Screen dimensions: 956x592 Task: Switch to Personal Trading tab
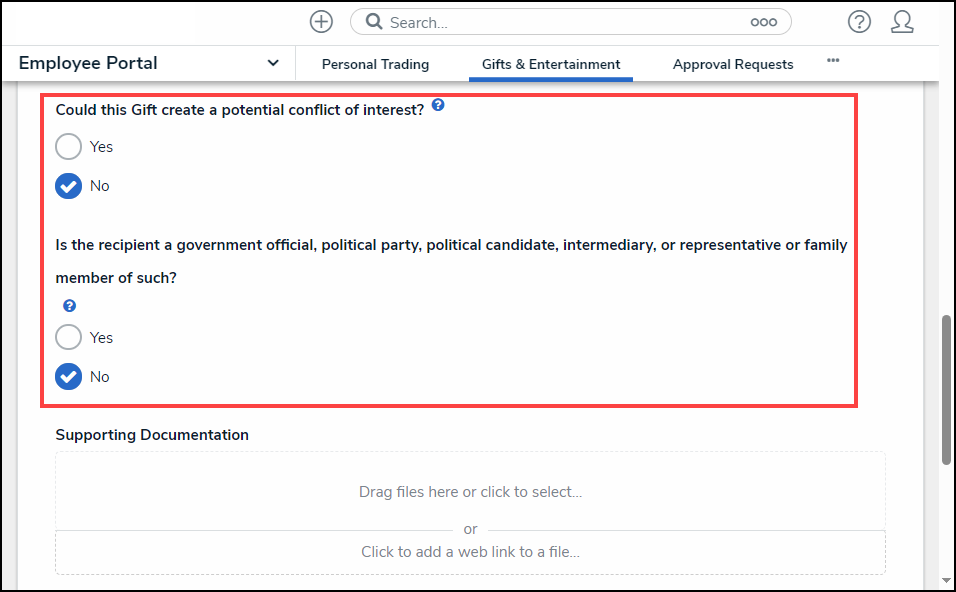click(x=375, y=64)
